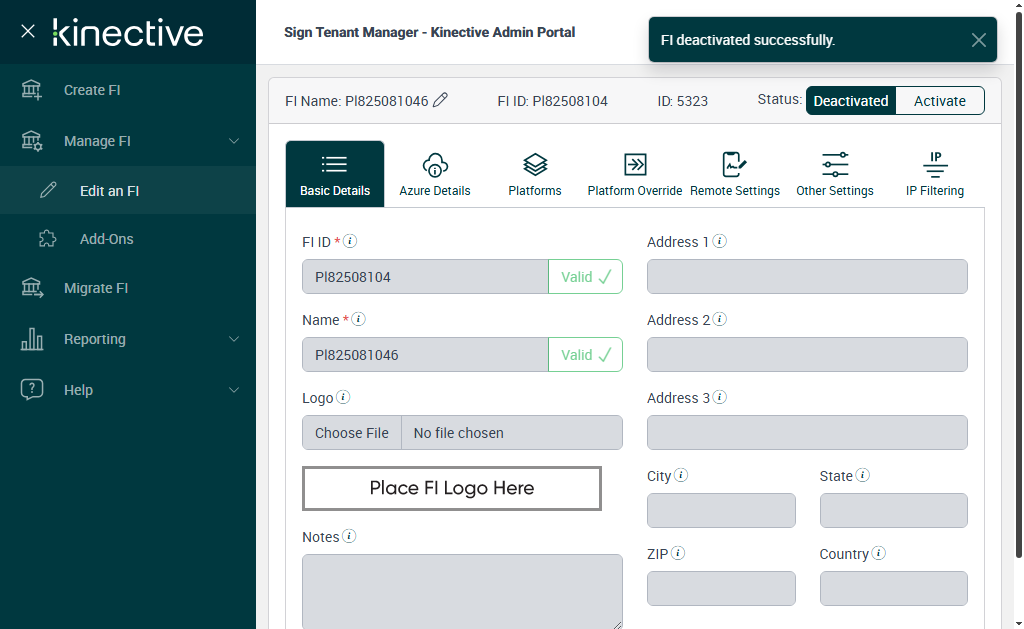Screen dimensions: 1024x629
Task: Select the Deactivated status option
Action: click(851, 101)
